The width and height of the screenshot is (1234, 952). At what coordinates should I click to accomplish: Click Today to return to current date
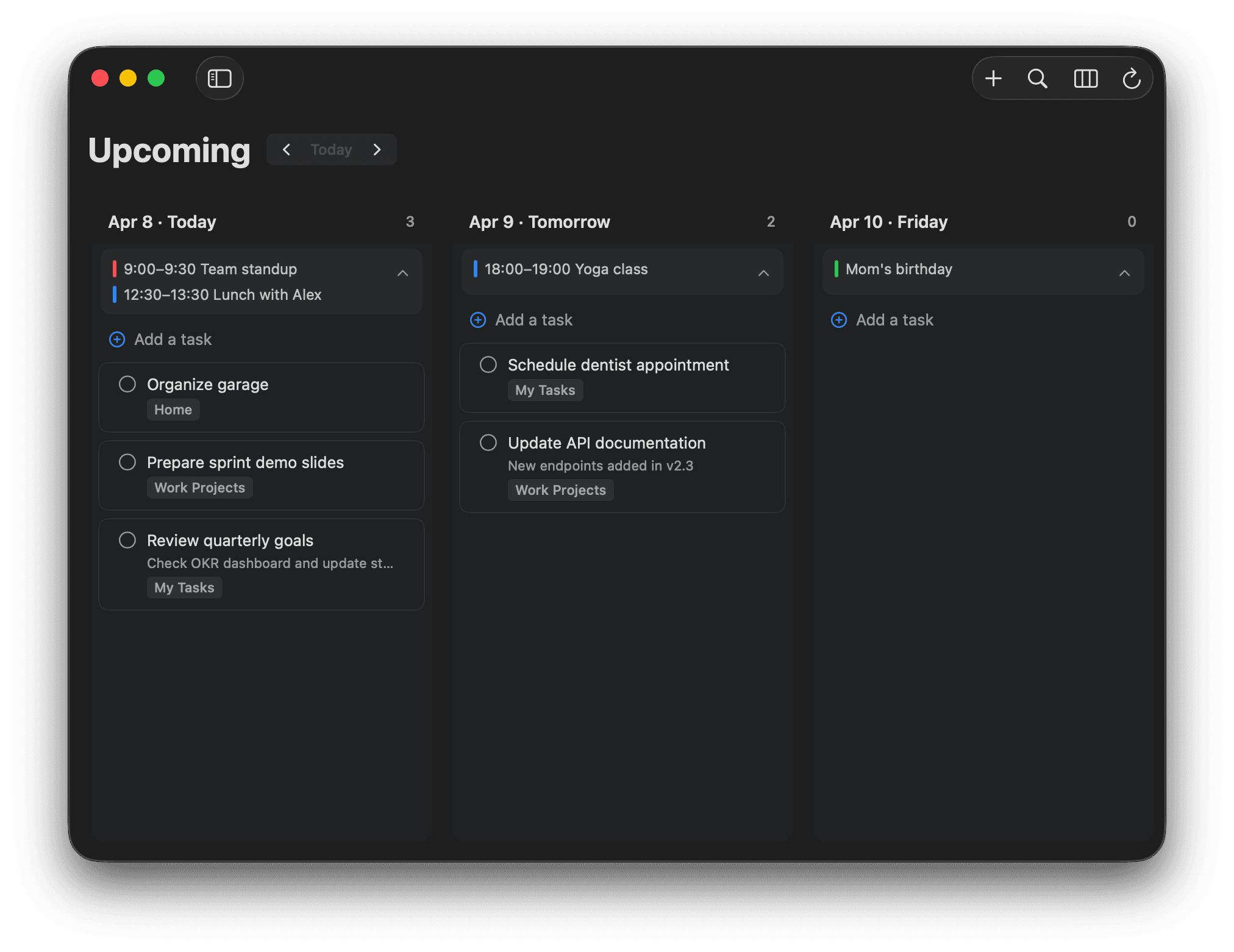(x=331, y=149)
